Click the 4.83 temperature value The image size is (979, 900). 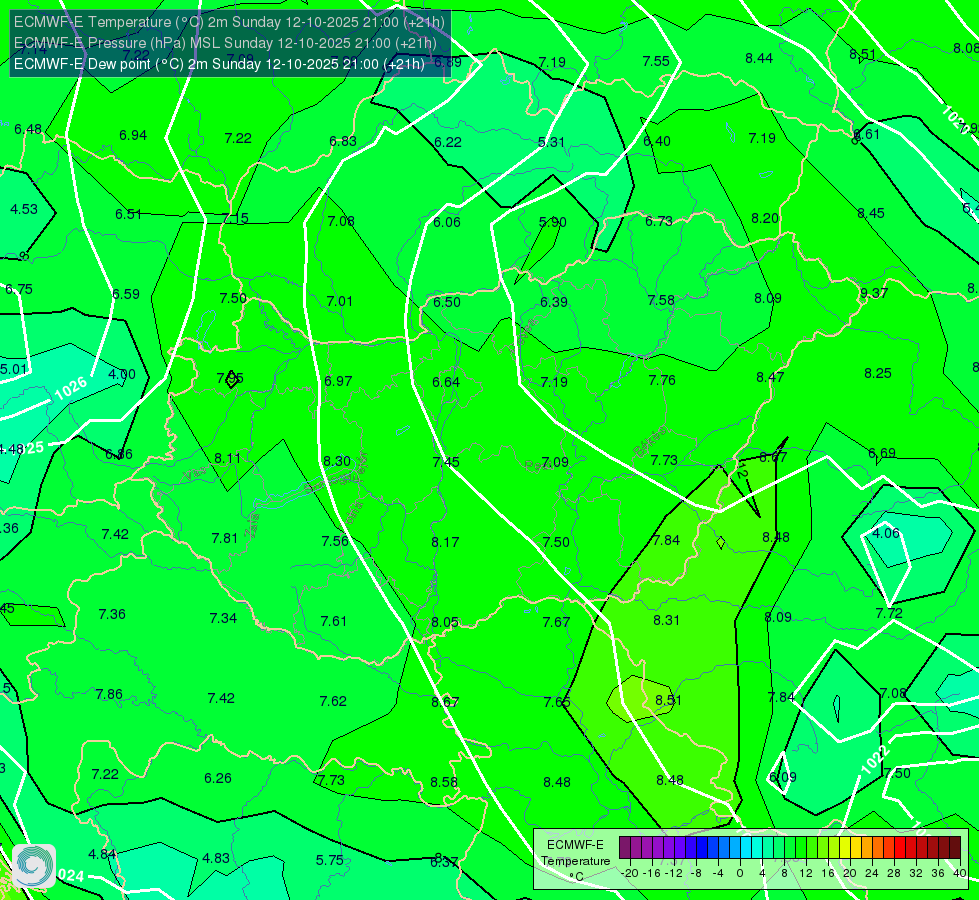pyautogui.click(x=216, y=859)
